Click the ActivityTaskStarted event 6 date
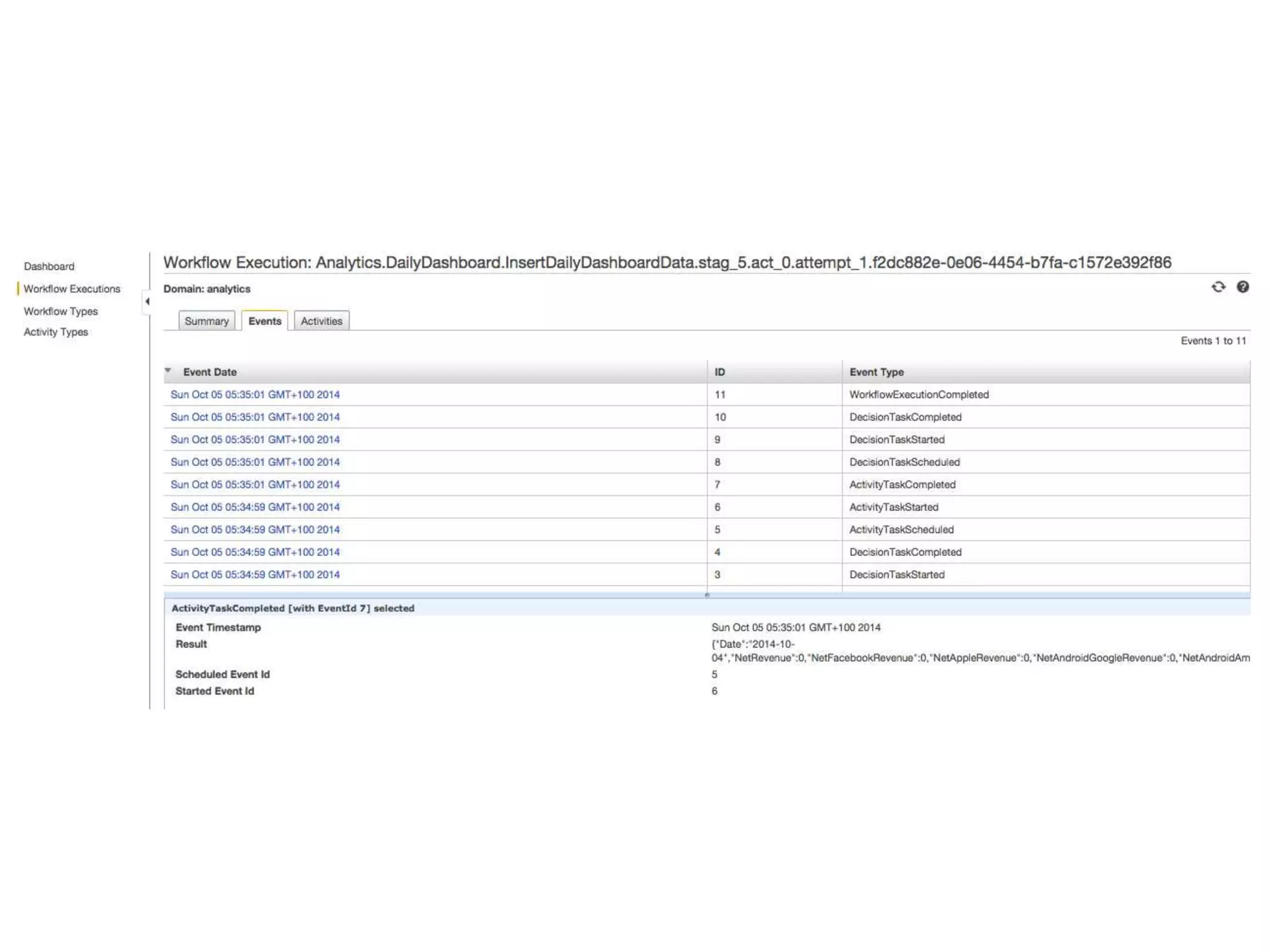This screenshot has height=952, width=1270. click(255, 507)
